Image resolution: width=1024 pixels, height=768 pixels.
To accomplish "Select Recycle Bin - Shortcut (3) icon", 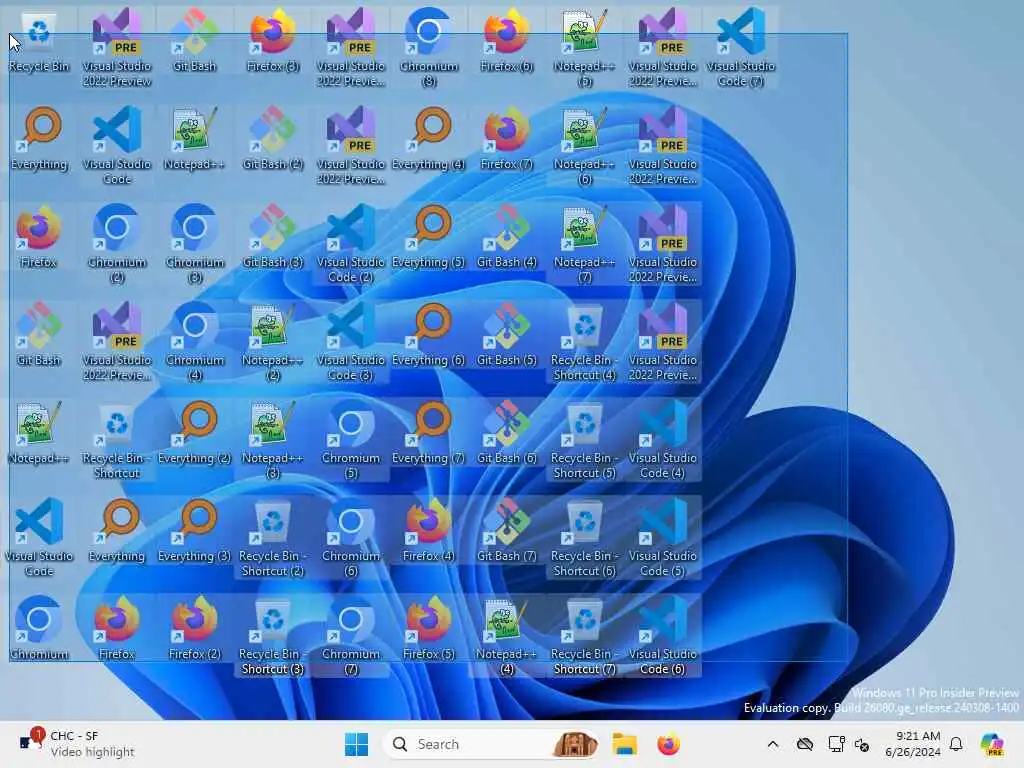I will coord(273,636).
